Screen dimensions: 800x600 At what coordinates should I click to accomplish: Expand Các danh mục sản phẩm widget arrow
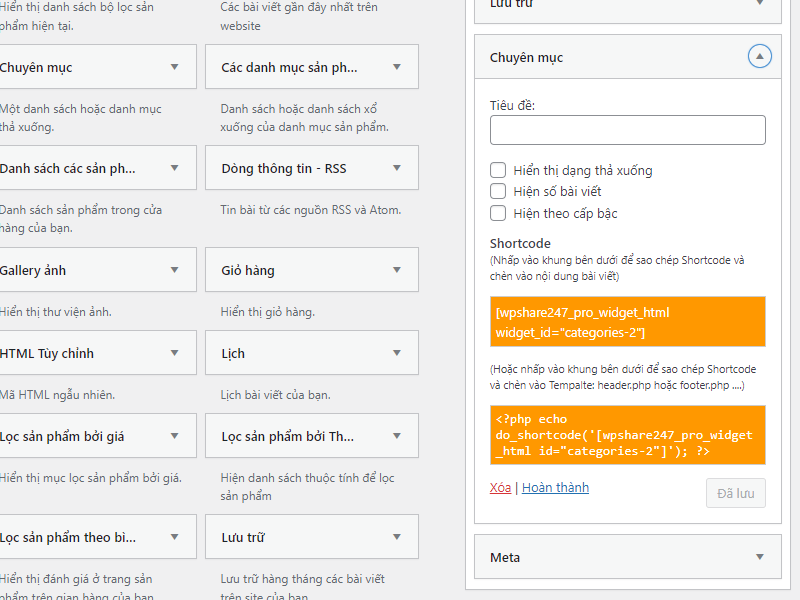coord(397,67)
